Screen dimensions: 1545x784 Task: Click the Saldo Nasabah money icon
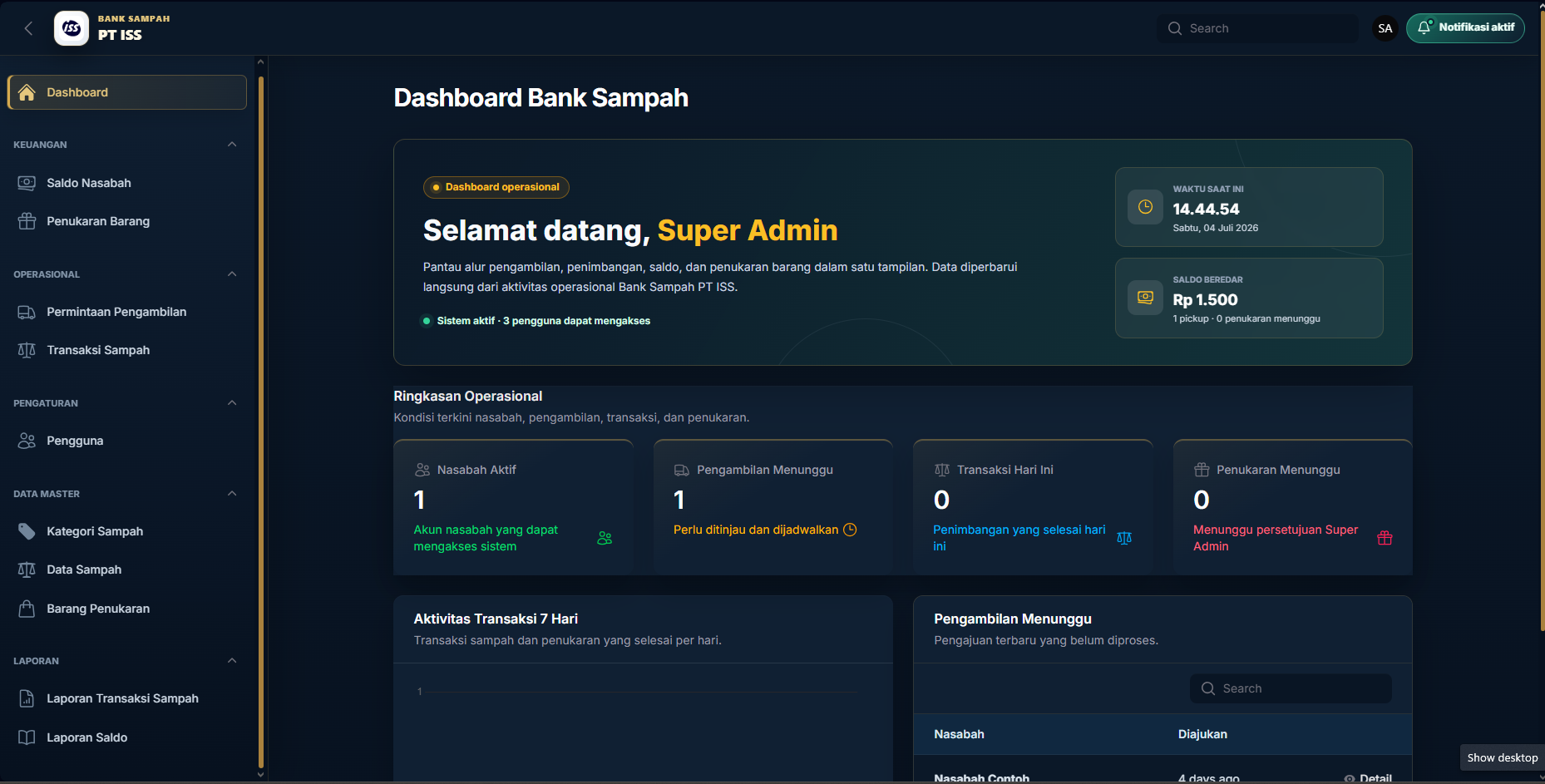click(27, 183)
